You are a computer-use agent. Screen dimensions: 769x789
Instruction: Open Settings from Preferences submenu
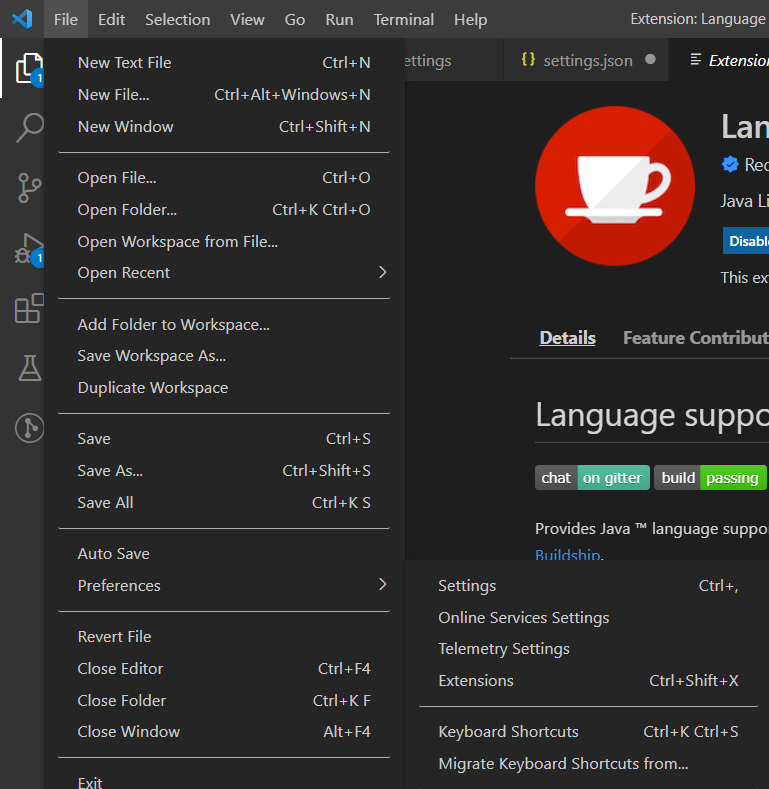tap(588, 586)
